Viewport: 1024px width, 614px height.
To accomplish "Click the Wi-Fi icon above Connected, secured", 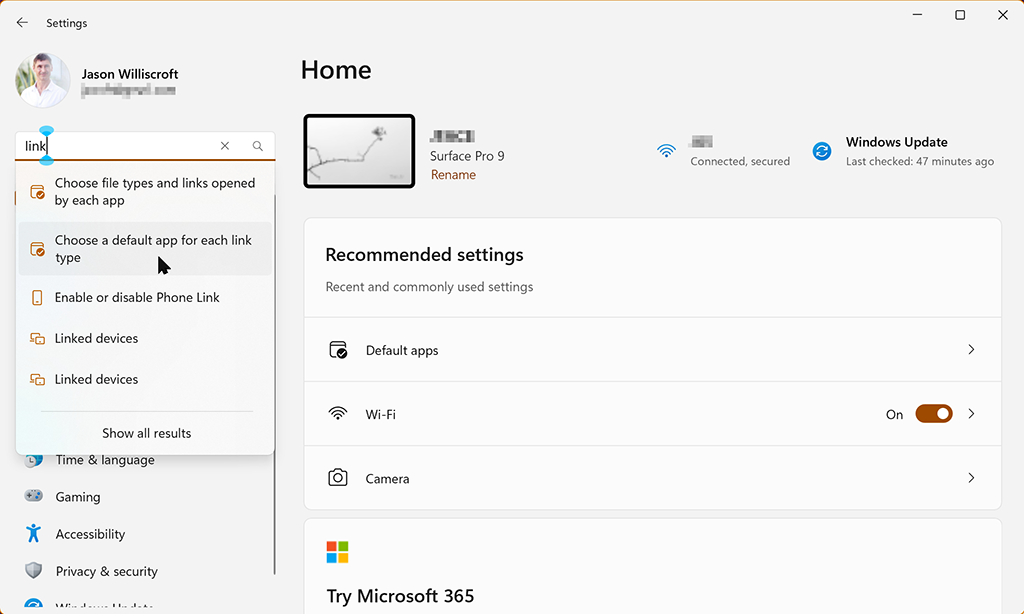I will (x=666, y=151).
